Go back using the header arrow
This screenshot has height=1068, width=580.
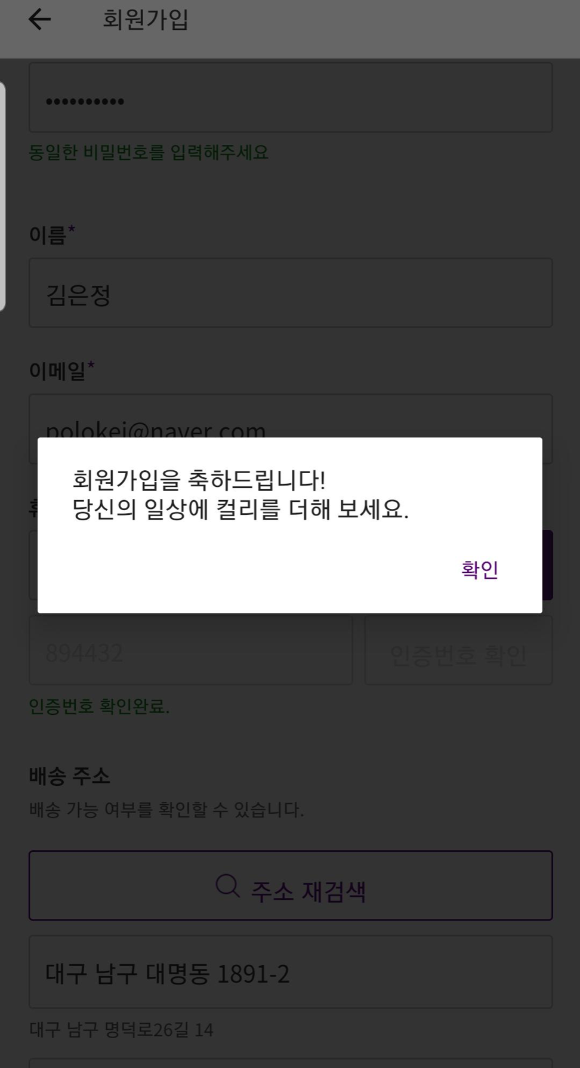point(39,20)
